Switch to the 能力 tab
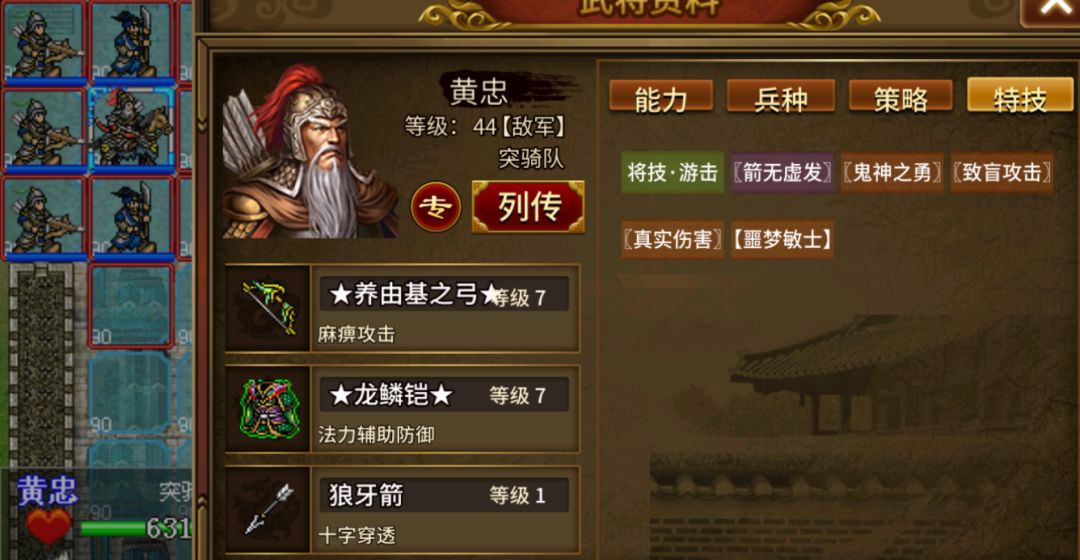The width and height of the screenshot is (1080, 560). click(x=661, y=97)
